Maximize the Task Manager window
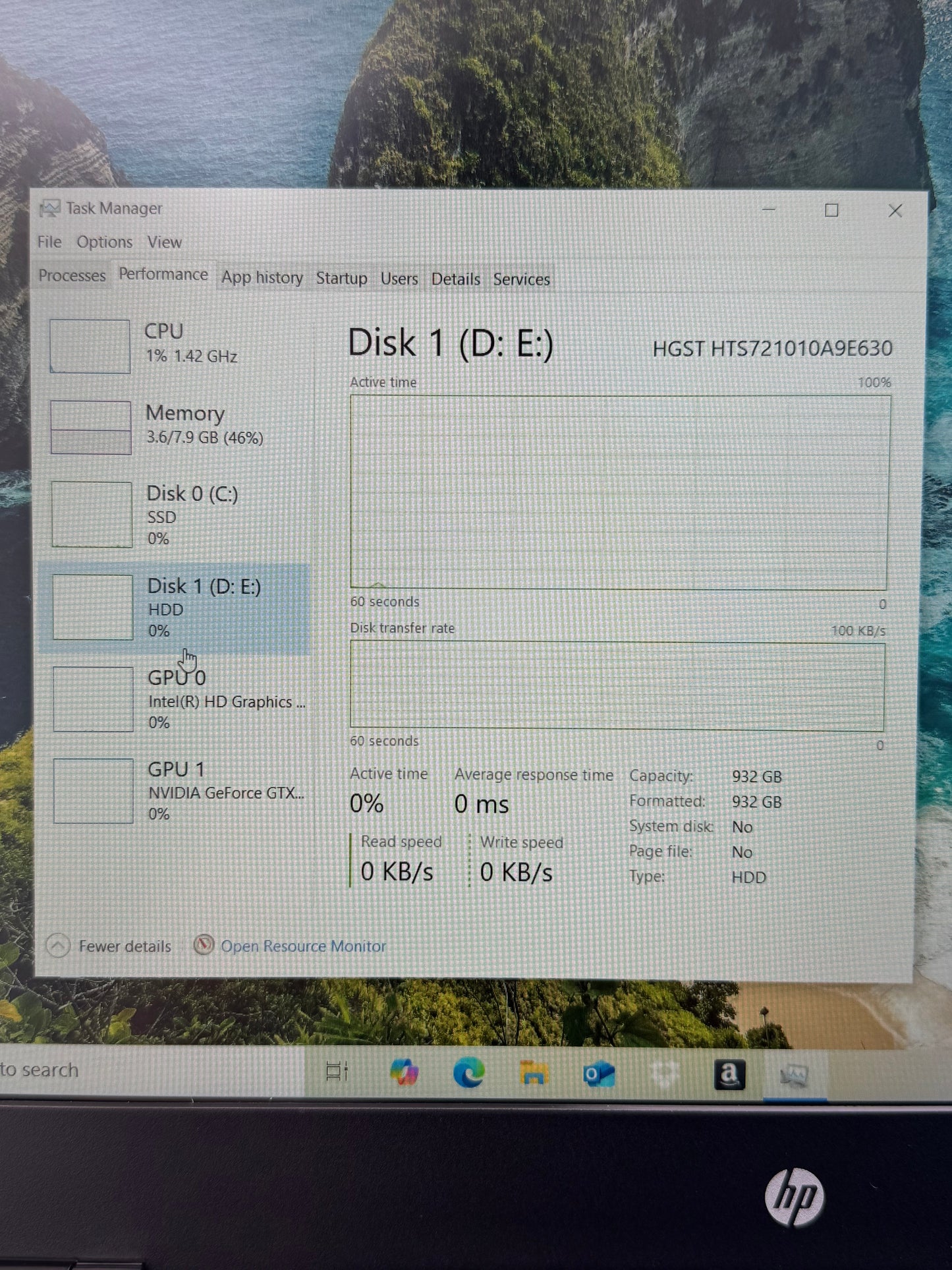This screenshot has width=952, height=1270. click(831, 210)
